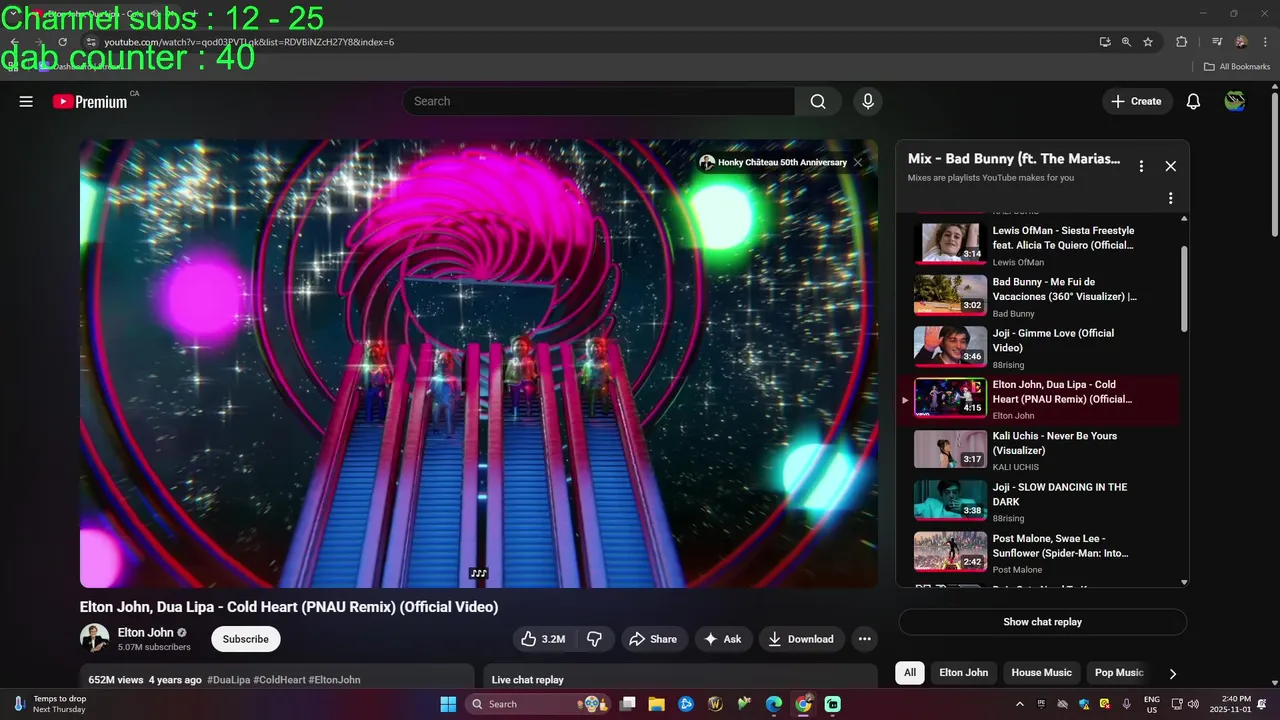The image size is (1280, 720).
Task: Switch ENG US input language indicator
Action: coord(1151,704)
